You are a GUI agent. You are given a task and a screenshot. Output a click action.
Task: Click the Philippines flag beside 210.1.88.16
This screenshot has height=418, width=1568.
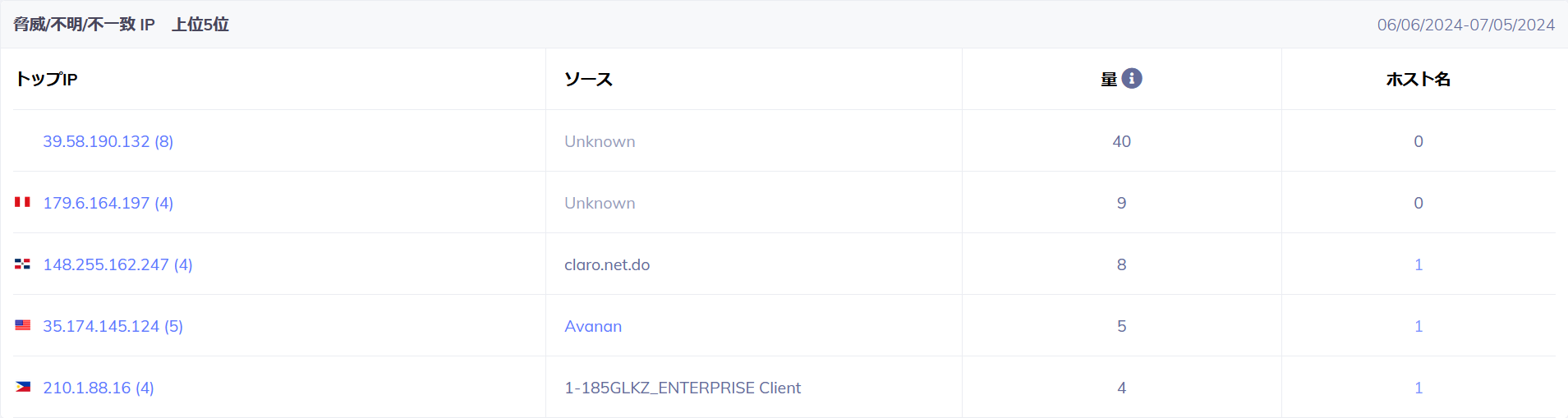click(x=23, y=387)
